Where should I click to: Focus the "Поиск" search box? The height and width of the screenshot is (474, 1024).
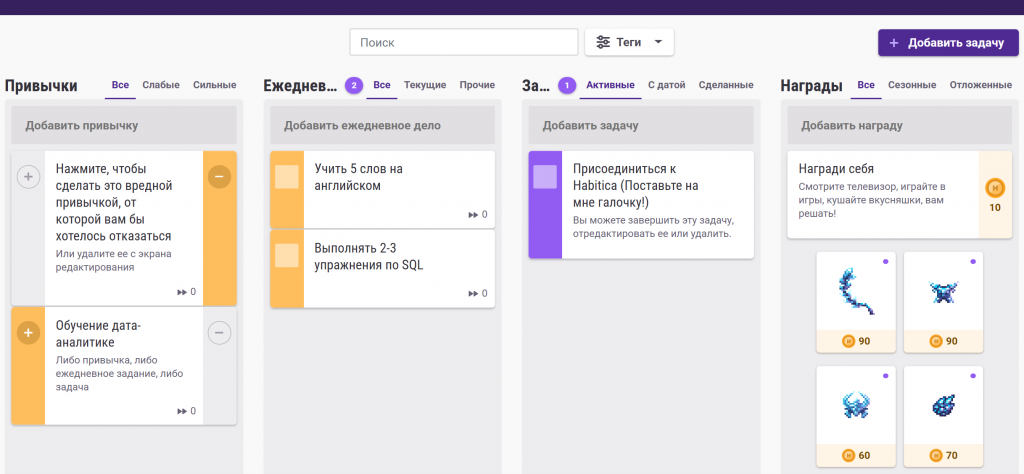point(464,42)
